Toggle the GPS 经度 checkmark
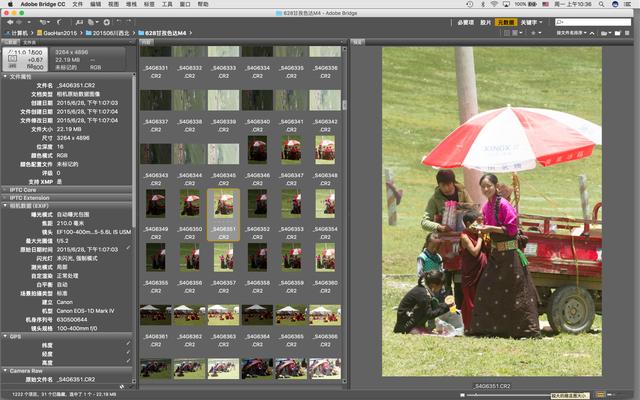640x400 pixels. (128, 352)
